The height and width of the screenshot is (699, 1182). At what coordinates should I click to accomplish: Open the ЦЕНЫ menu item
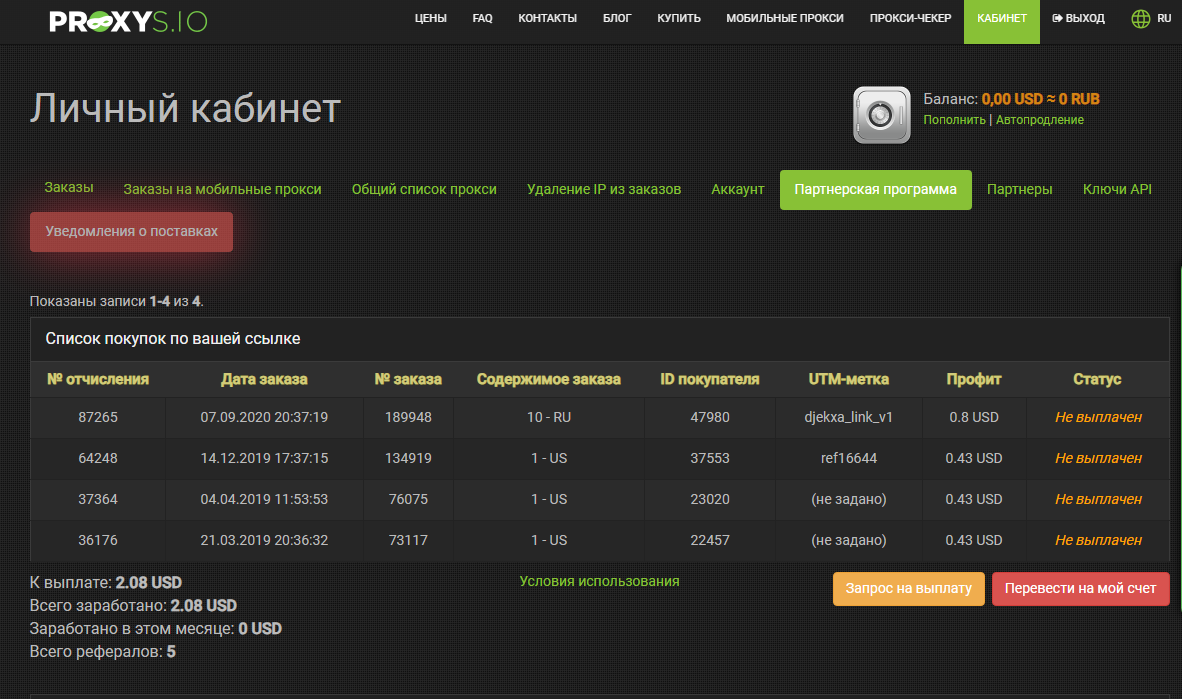430,18
